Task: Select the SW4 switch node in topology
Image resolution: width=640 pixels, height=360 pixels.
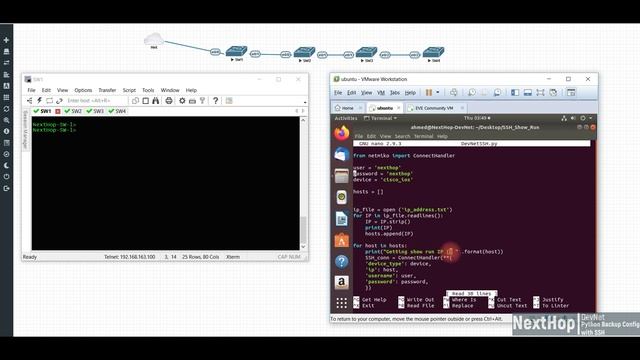Action: point(433,52)
